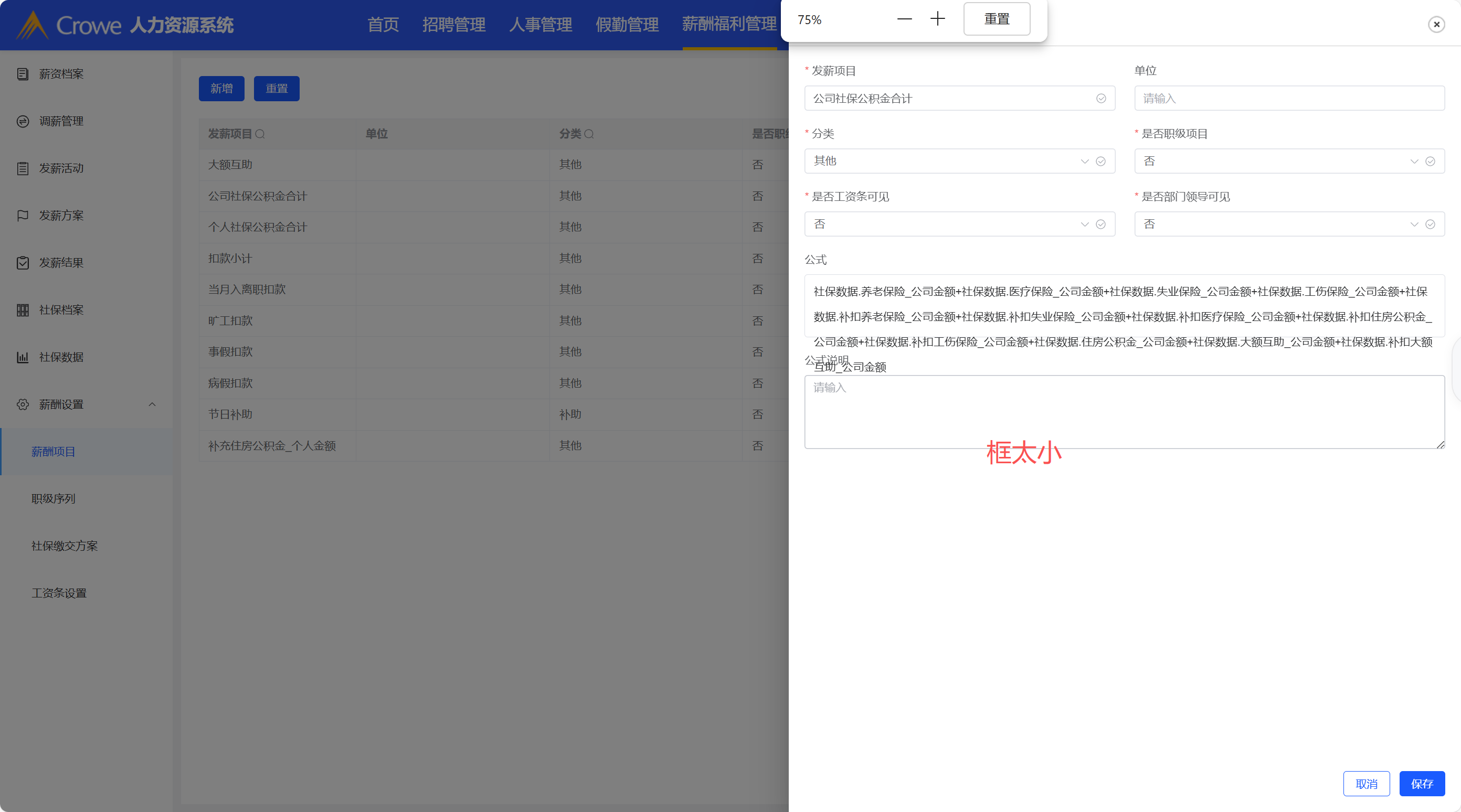Close the drawer with X button
Image resolution: width=1461 pixels, height=812 pixels.
1436,24
